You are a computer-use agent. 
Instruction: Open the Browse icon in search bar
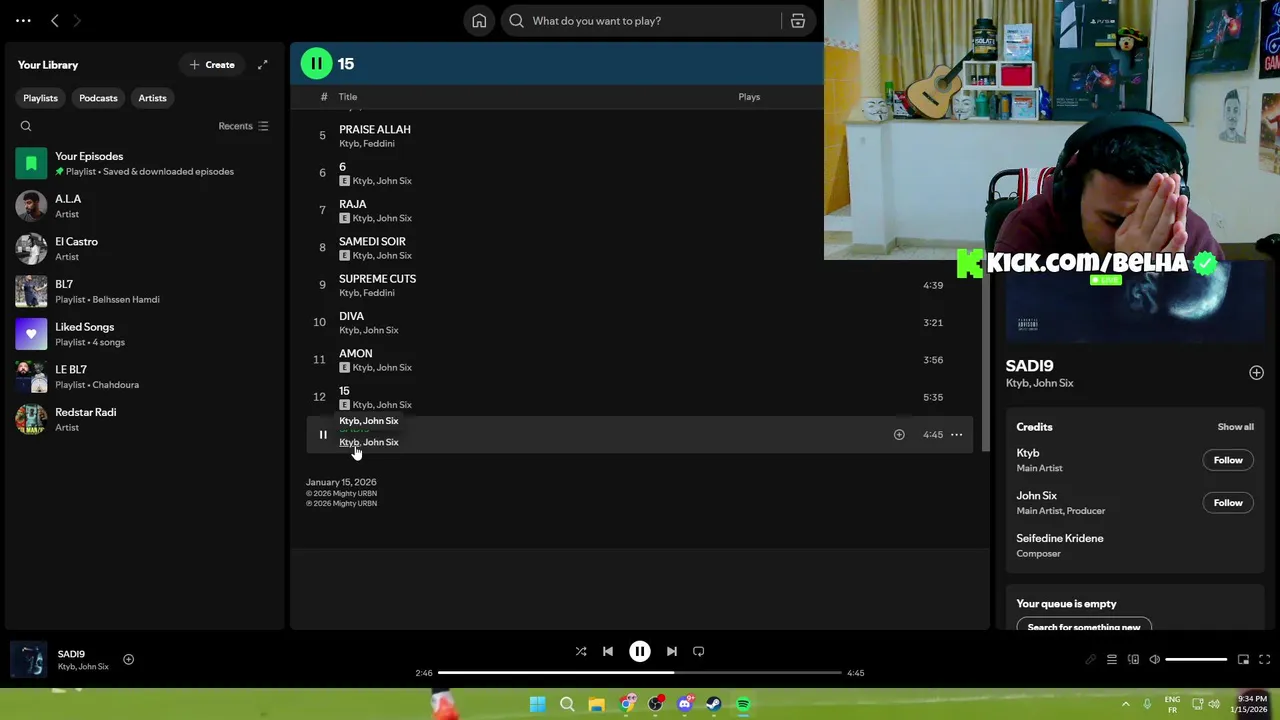pos(798,21)
